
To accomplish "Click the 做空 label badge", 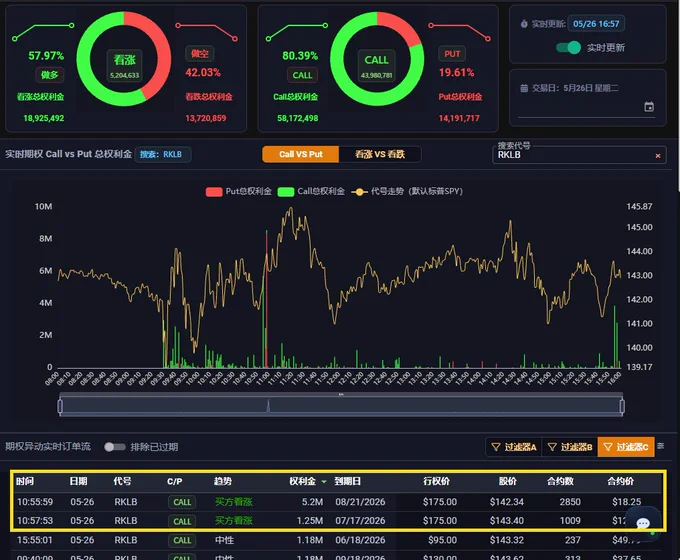I will (199, 54).
